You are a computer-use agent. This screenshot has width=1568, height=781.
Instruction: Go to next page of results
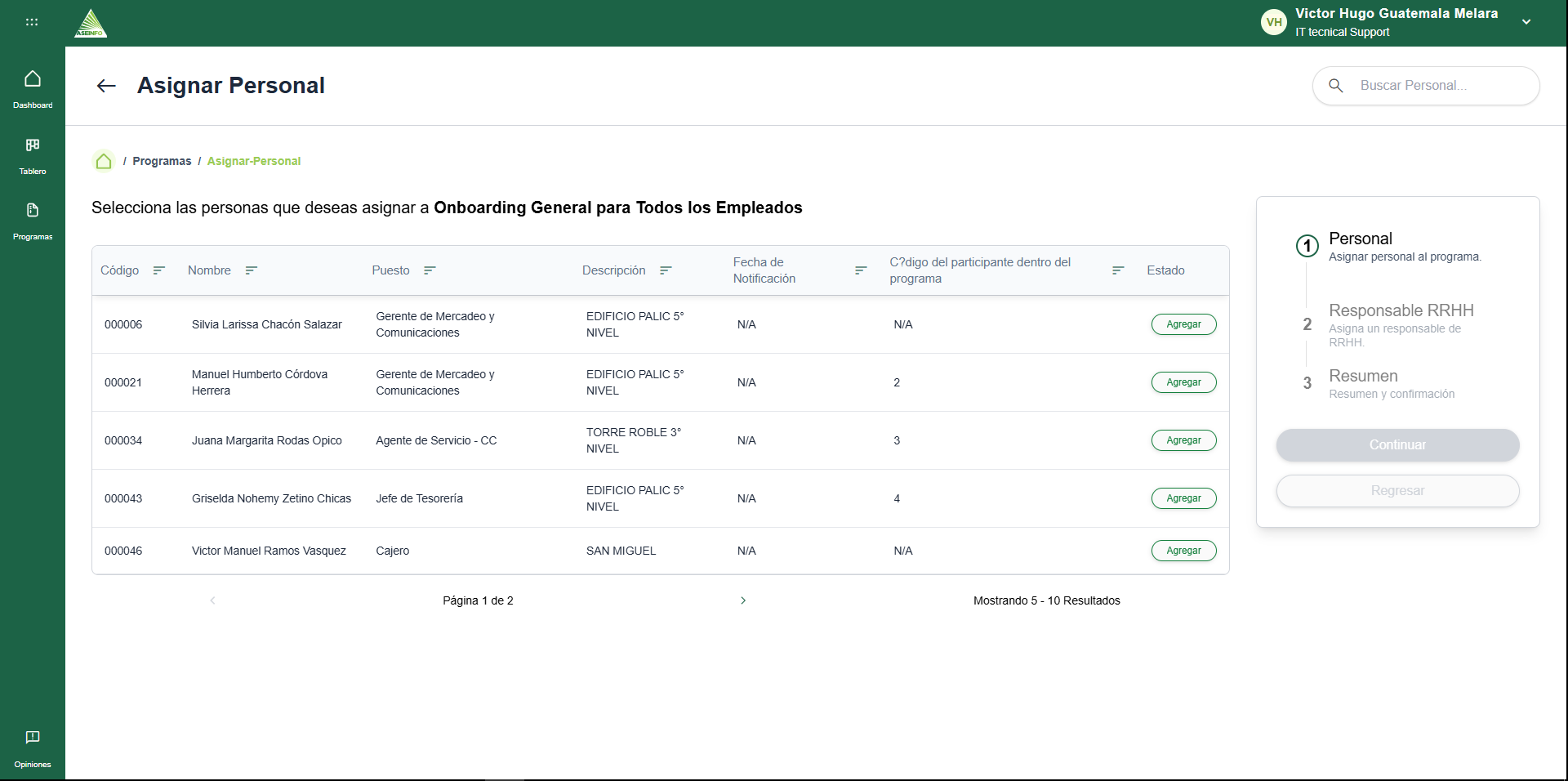pos(743,600)
